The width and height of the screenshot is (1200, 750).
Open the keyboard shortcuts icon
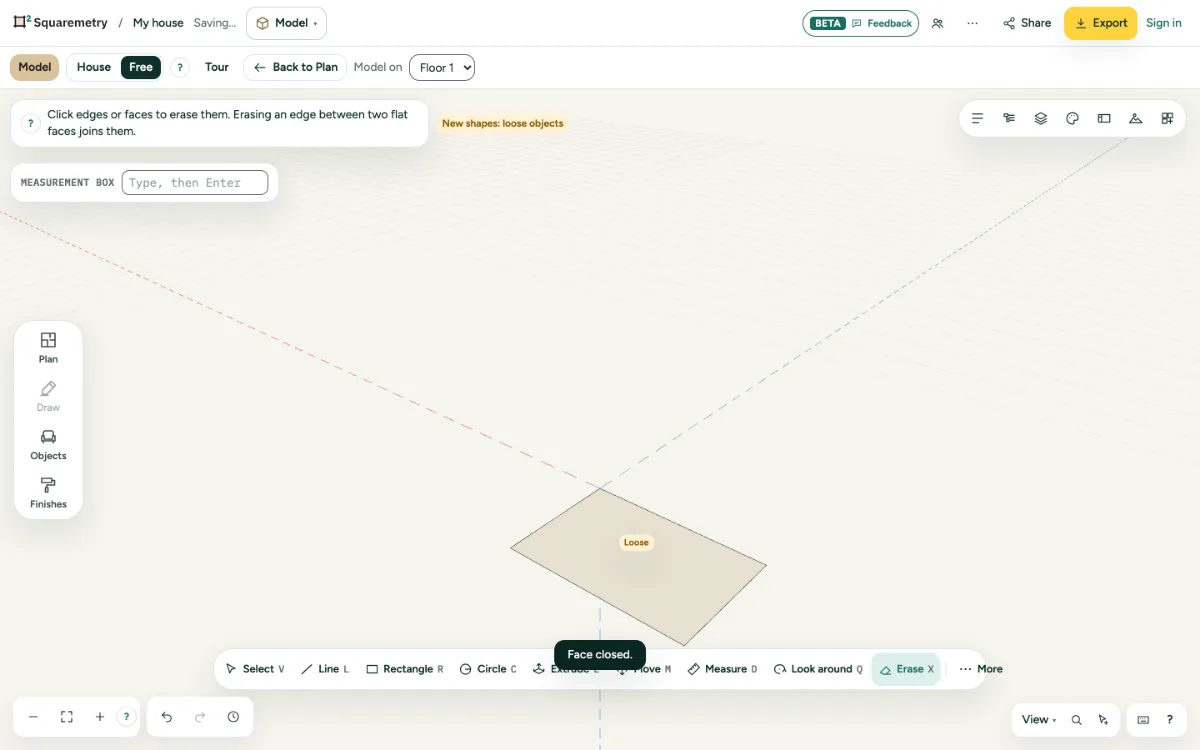point(1143,720)
